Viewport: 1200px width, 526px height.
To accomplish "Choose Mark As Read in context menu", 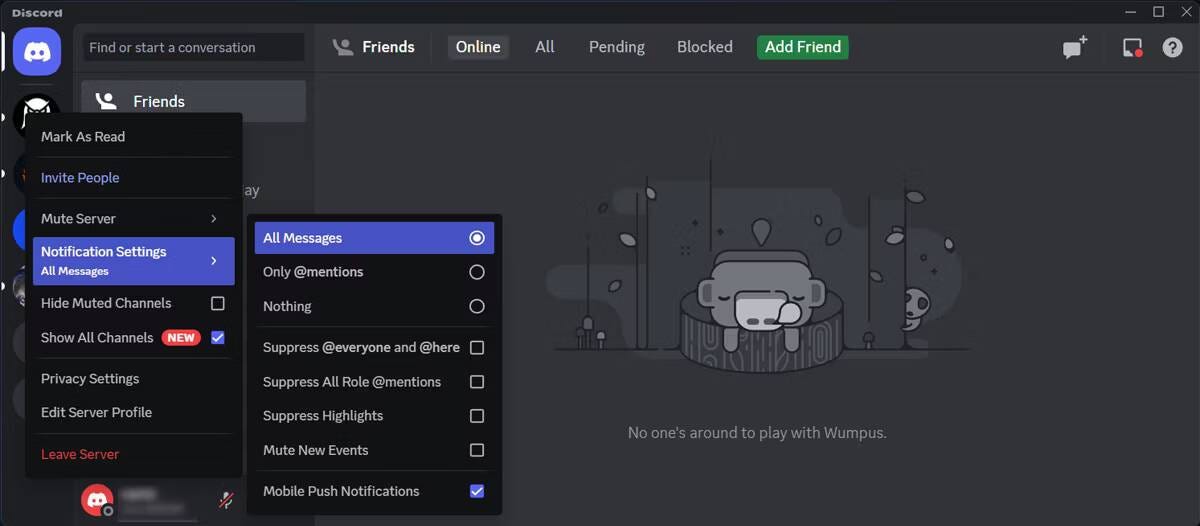I will [x=133, y=137].
